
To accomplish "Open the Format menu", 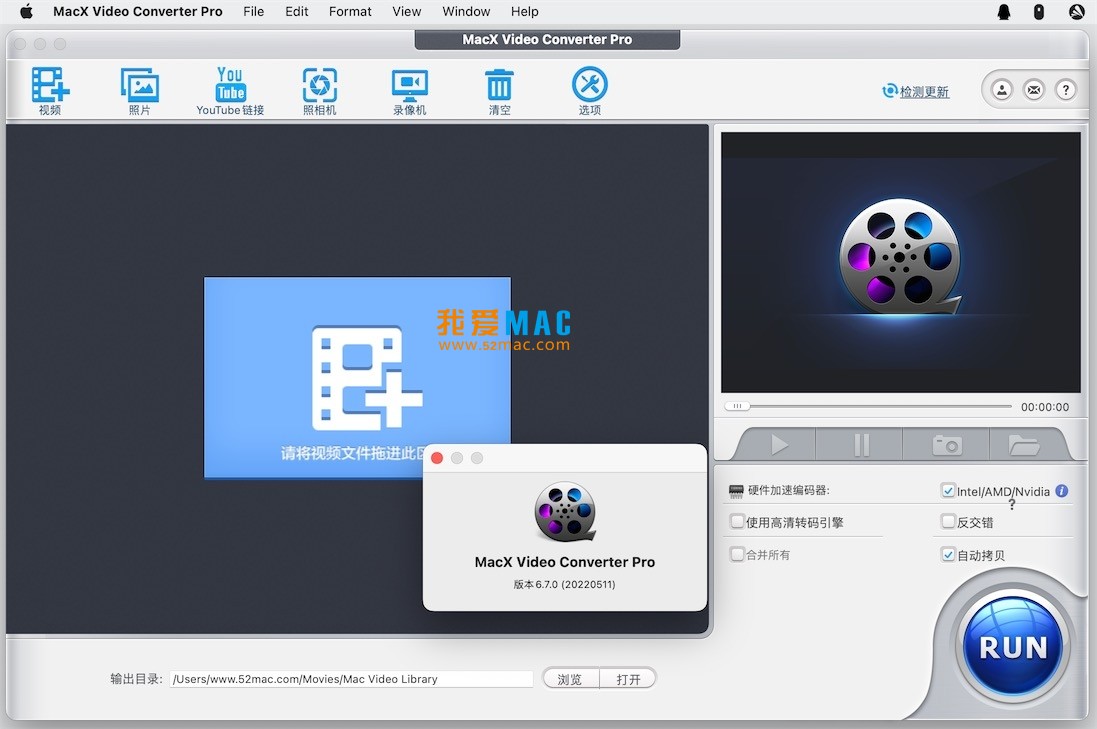I will [x=350, y=11].
